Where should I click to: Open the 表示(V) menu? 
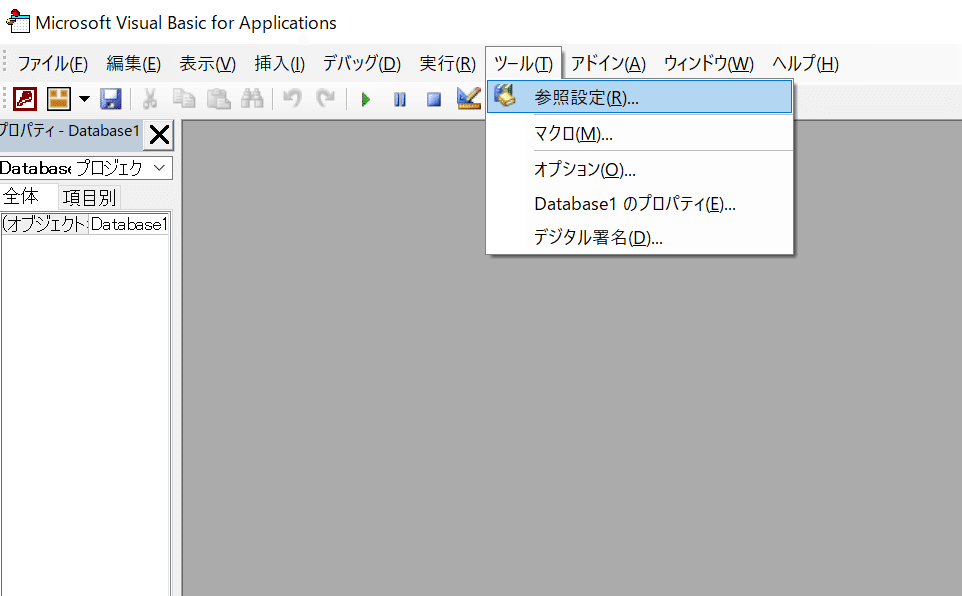pyautogui.click(x=207, y=63)
